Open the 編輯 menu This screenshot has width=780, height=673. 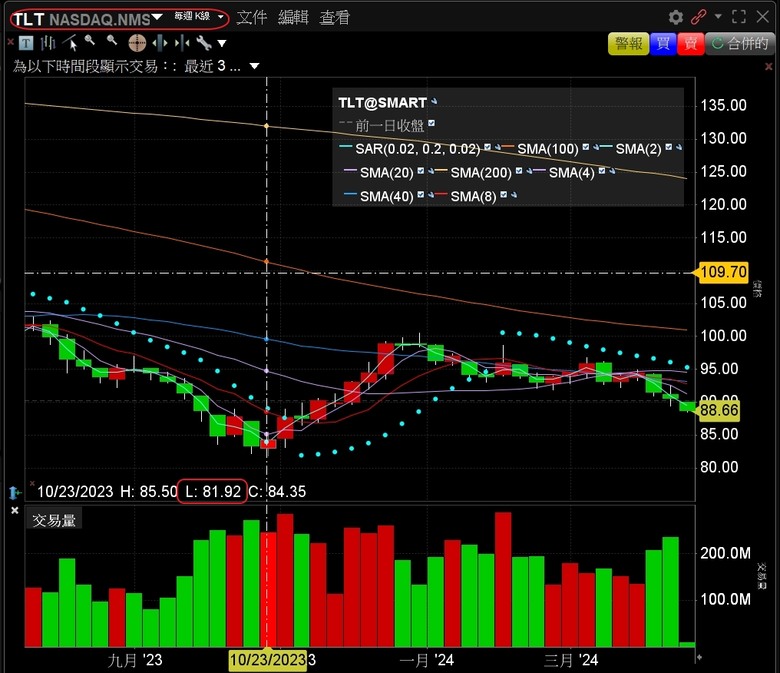click(x=293, y=18)
